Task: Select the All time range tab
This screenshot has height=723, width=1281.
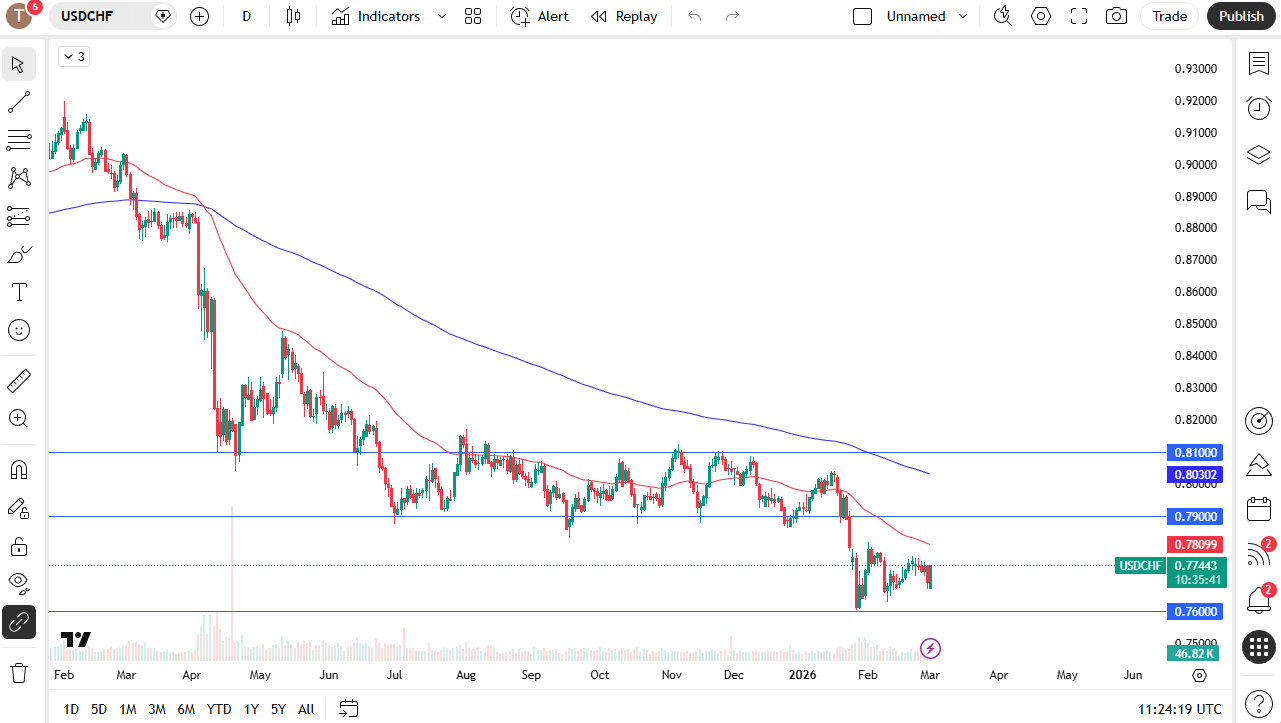Action: [306, 709]
